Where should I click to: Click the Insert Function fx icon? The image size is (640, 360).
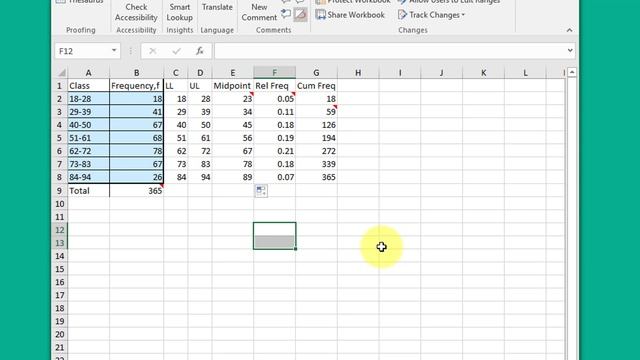pos(200,51)
